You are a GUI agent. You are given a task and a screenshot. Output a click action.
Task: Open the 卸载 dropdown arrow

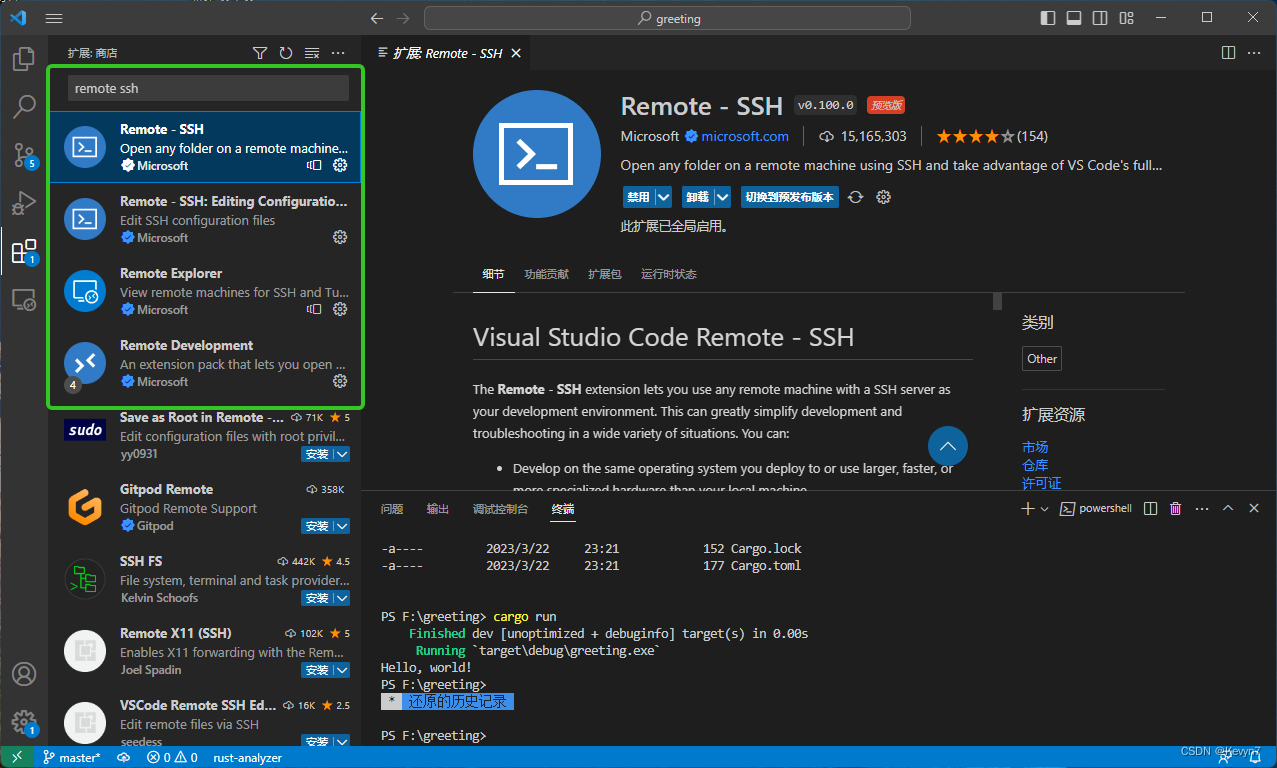[722, 197]
